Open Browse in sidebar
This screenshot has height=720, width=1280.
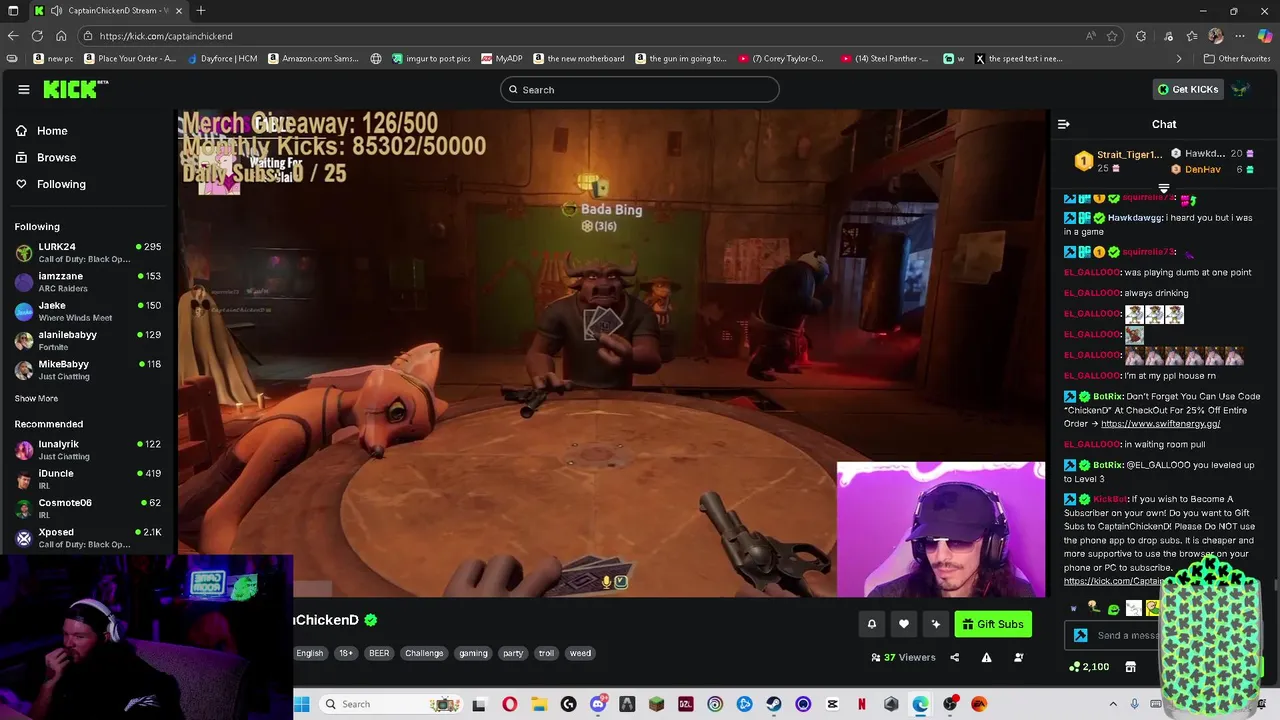(56, 158)
